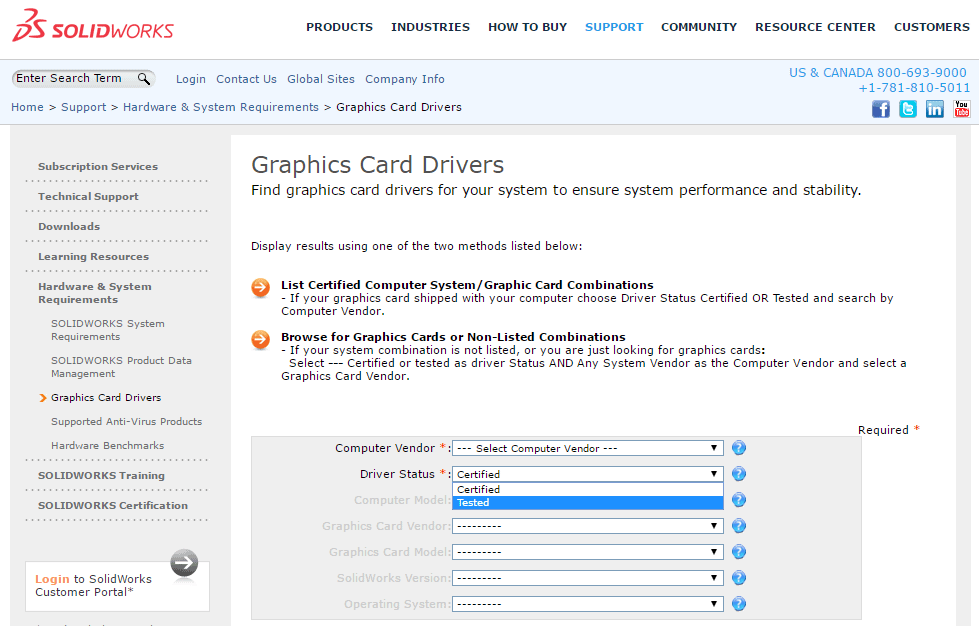Image resolution: width=979 pixels, height=626 pixels.
Task: Click the SolidWorks logo
Action: click(x=93, y=26)
